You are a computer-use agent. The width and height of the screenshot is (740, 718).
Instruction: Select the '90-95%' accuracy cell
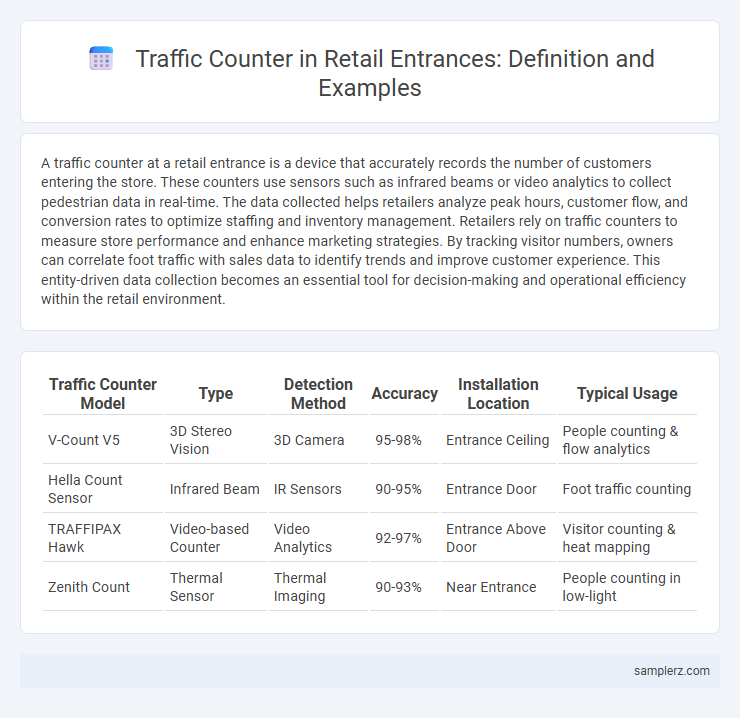(404, 489)
